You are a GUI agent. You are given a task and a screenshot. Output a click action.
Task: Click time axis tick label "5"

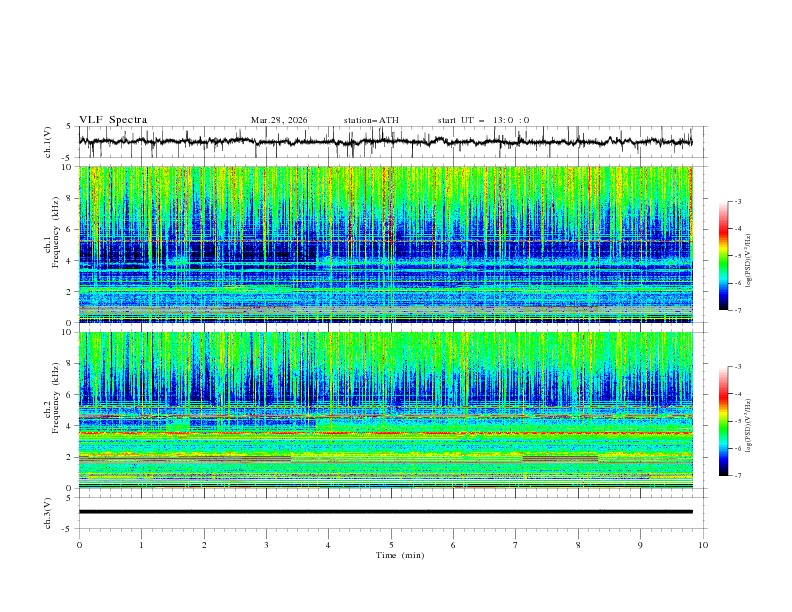pos(391,545)
